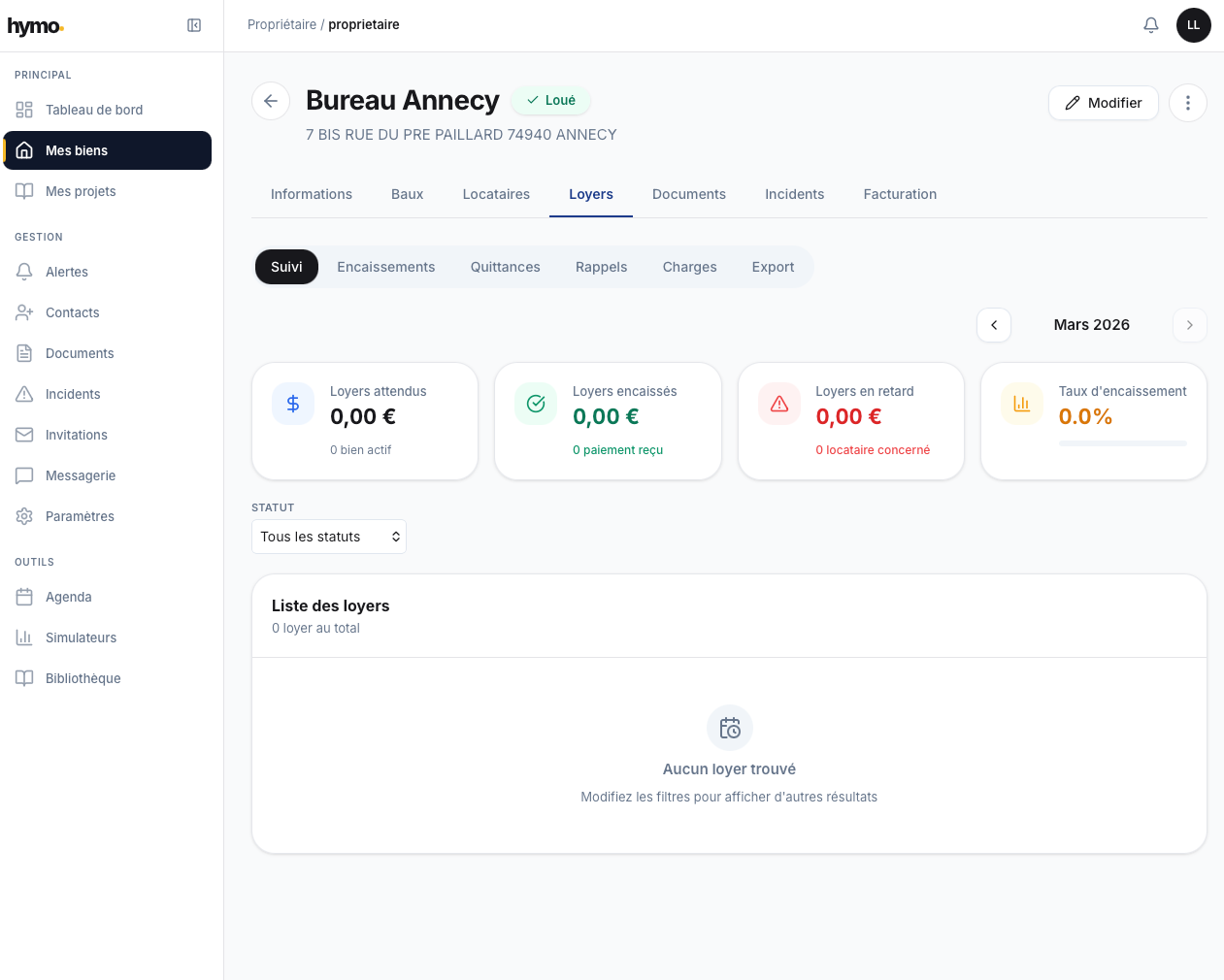Open the Agenda calendar icon
This screenshot has height=980, width=1224.
(x=25, y=597)
